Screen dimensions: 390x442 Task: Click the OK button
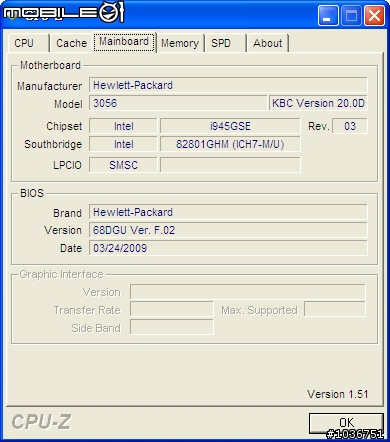tap(346, 423)
